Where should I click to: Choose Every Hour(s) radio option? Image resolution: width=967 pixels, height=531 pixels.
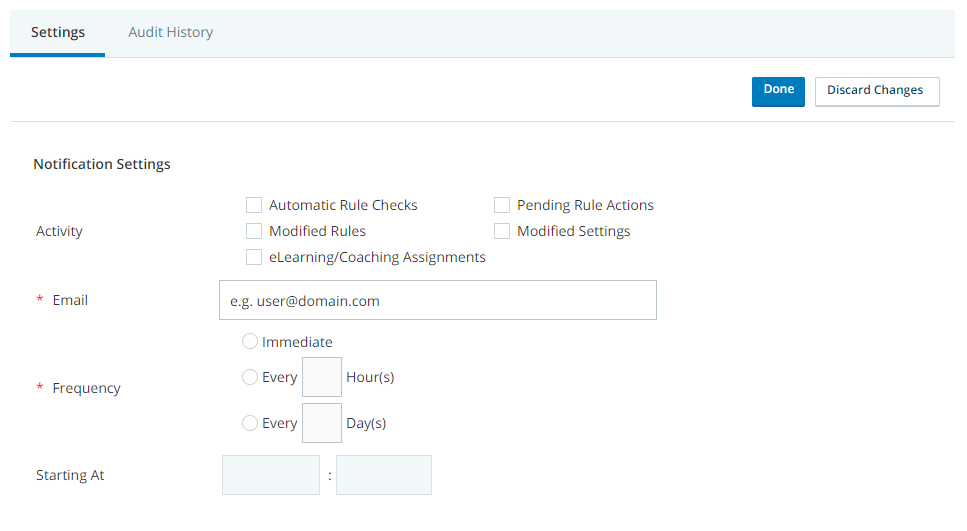point(250,377)
